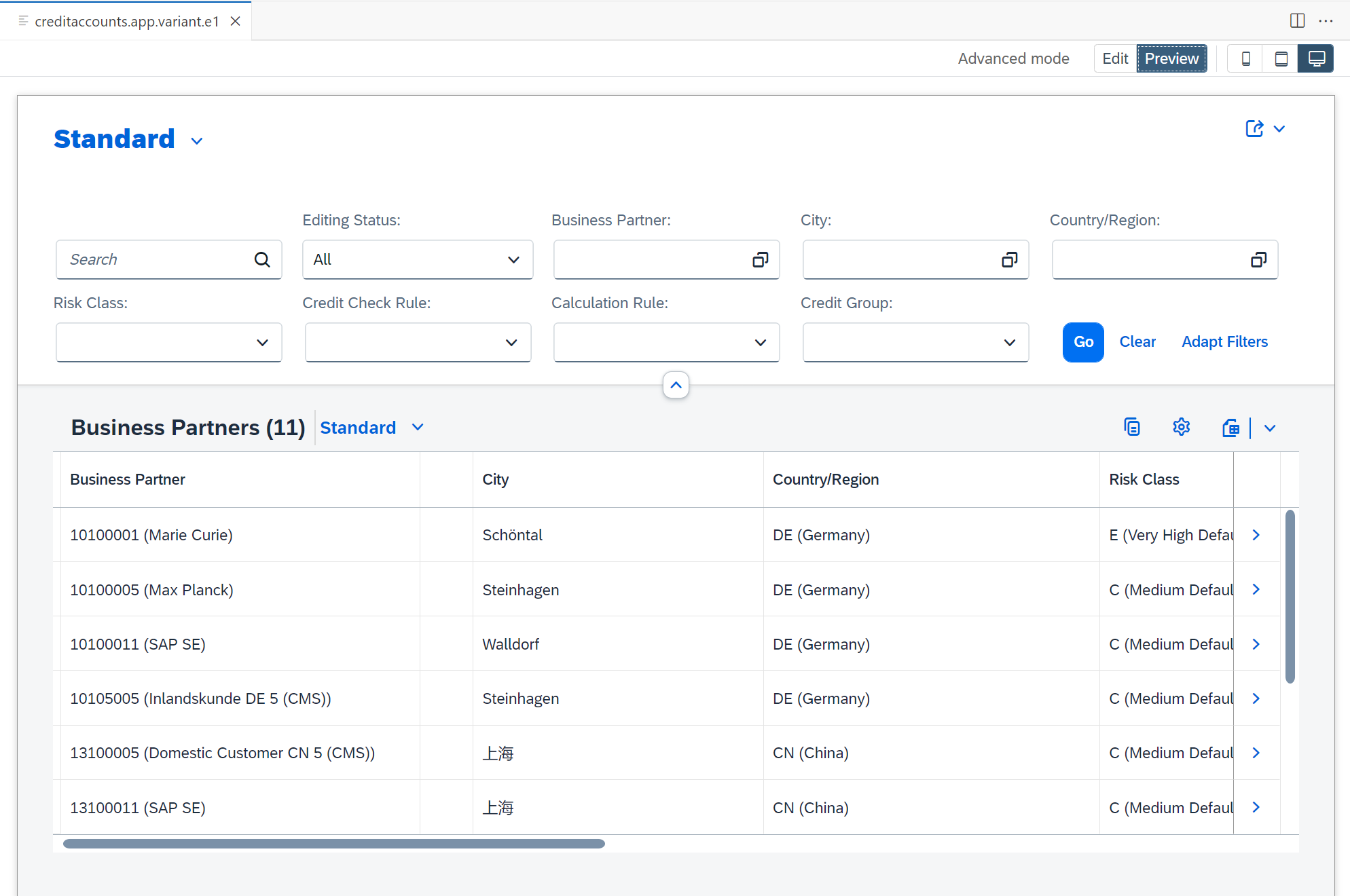Open the more actions ellipsis menu
The image size is (1350, 896).
point(1326,20)
